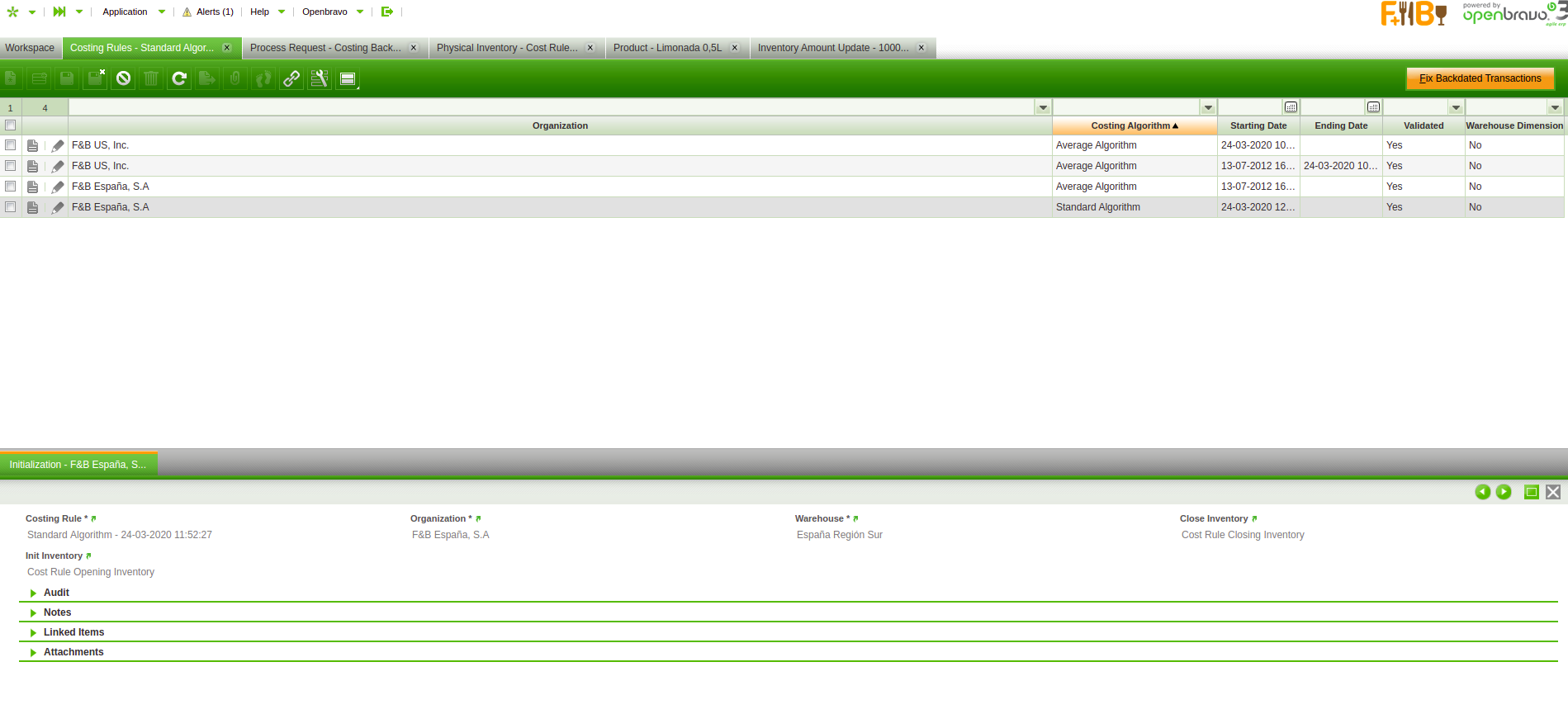Close the Initialization form with X icon
1568x714 pixels.
point(1553,492)
